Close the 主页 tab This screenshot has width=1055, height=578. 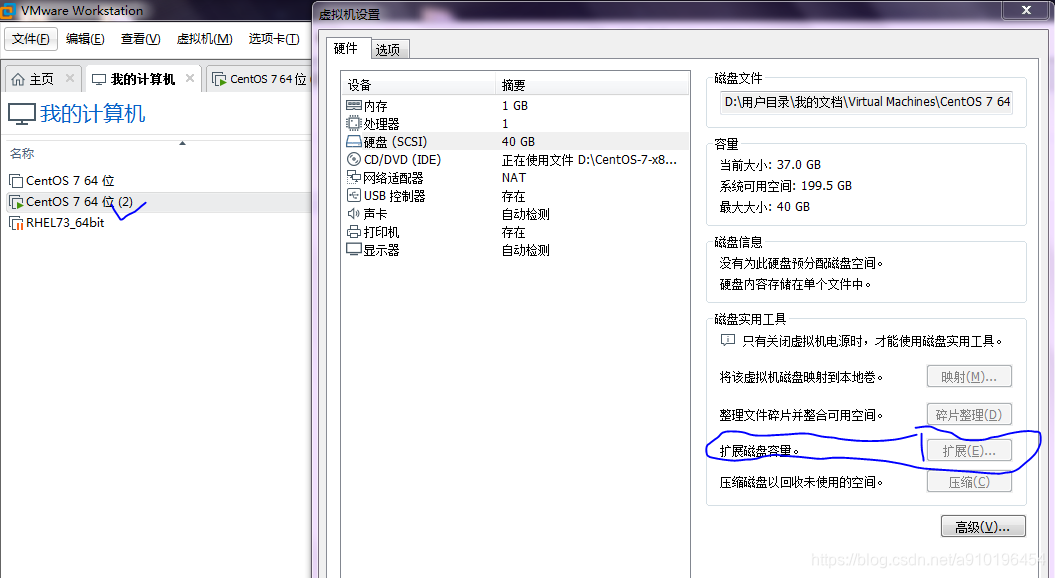click(70, 78)
